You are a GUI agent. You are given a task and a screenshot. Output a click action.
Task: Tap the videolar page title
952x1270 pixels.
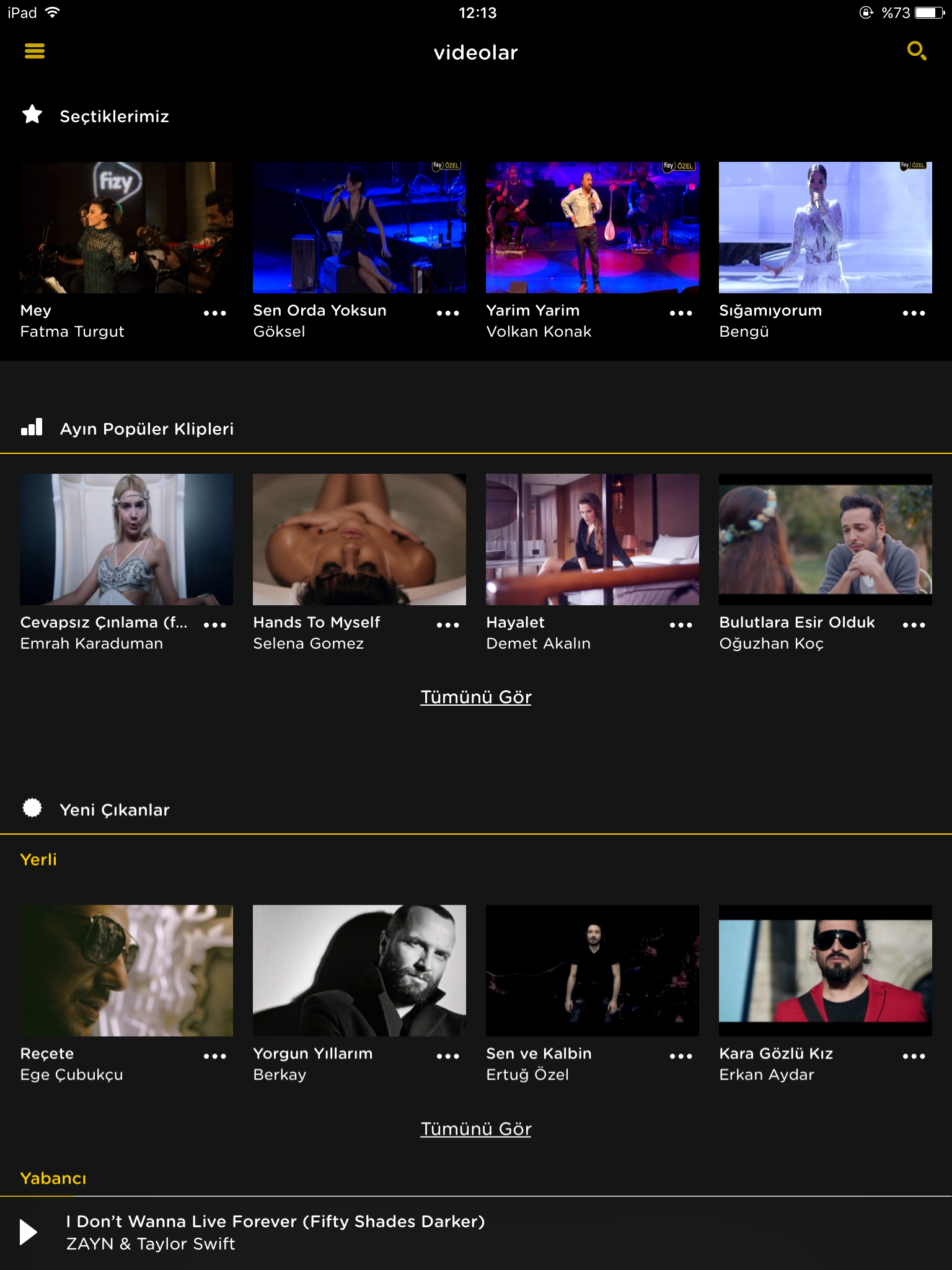tap(476, 53)
